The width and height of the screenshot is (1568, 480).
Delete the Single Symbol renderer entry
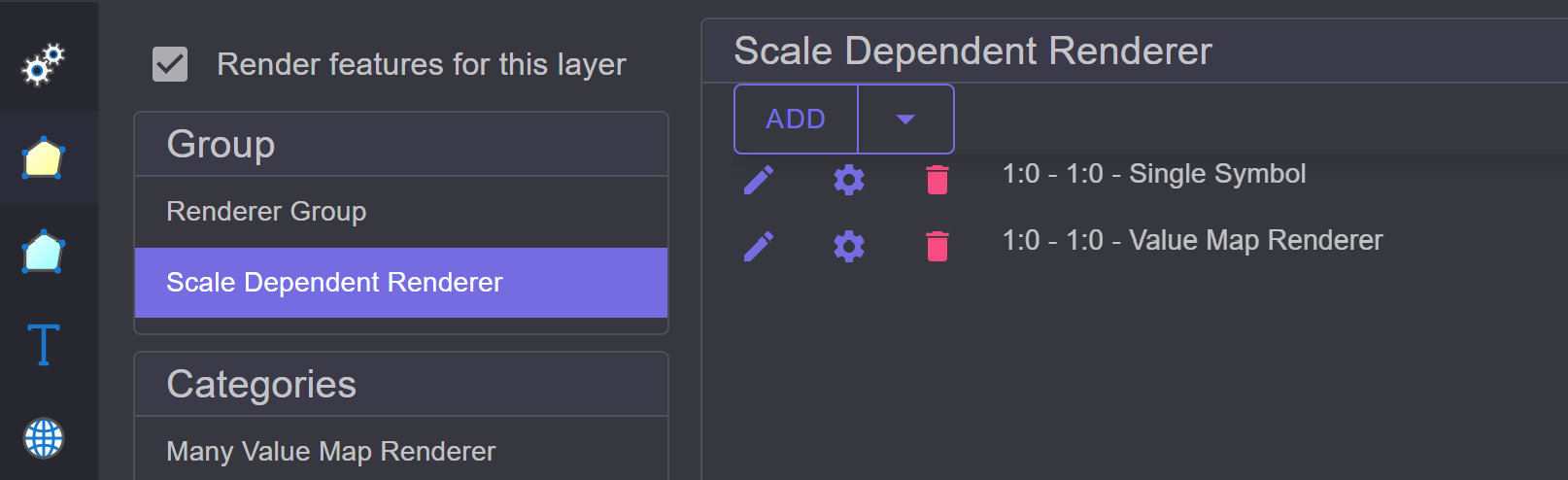[937, 180]
